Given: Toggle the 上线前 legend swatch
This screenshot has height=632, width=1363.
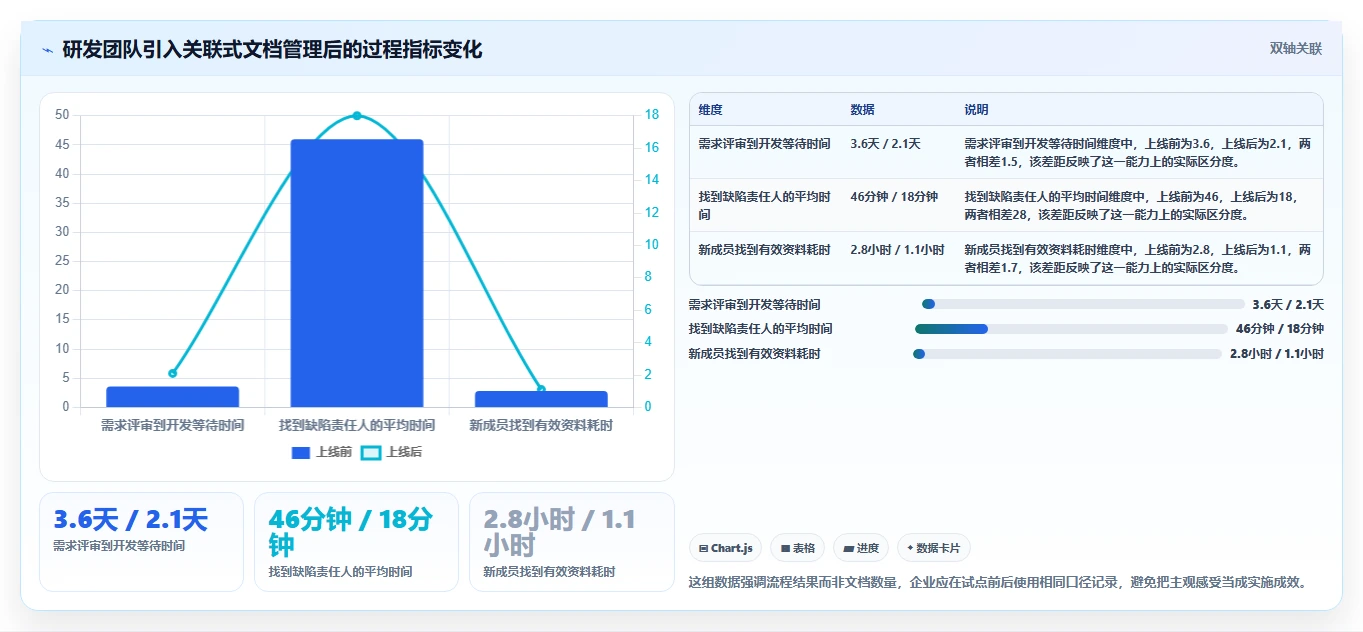Looking at the screenshot, I should (301, 453).
